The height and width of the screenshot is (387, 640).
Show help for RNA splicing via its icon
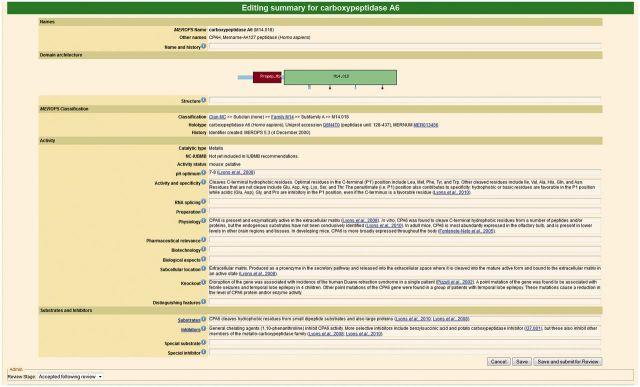point(203,201)
